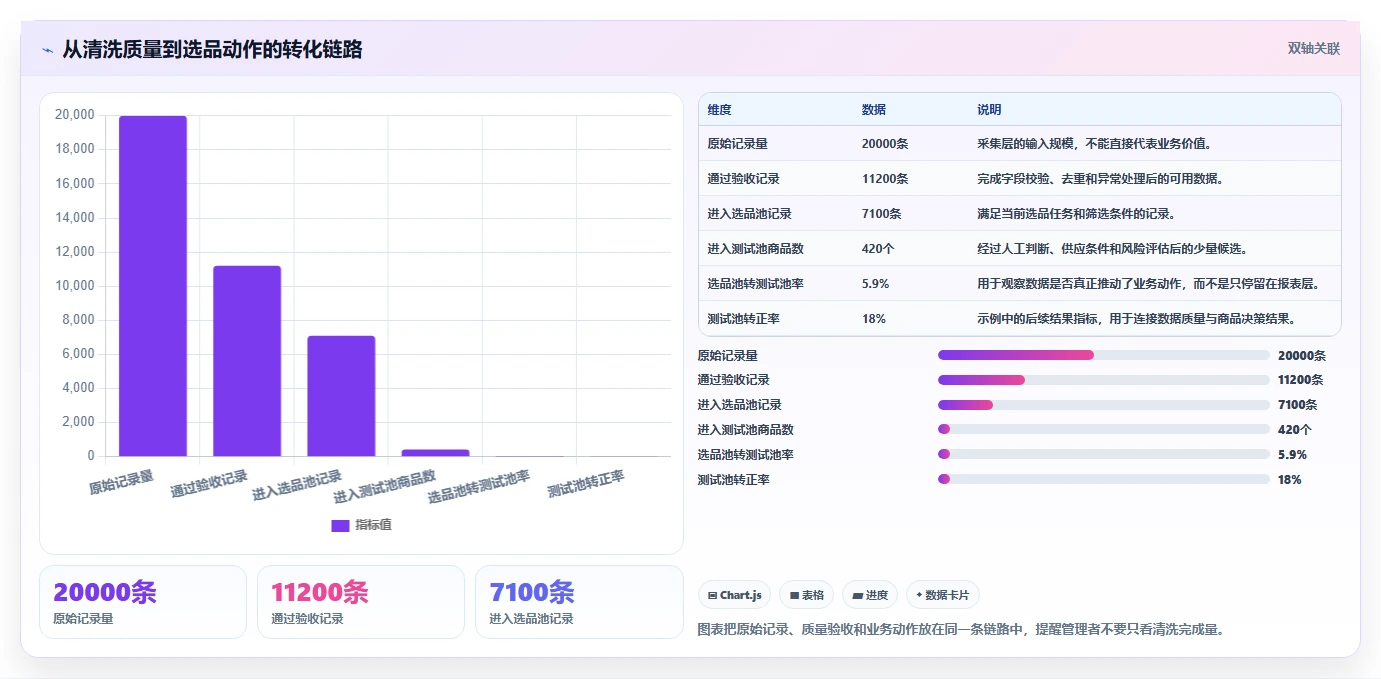The width and height of the screenshot is (1381, 679).
Task: Click the small 进入测试池商品数 bar in the chart
Action: [435, 453]
